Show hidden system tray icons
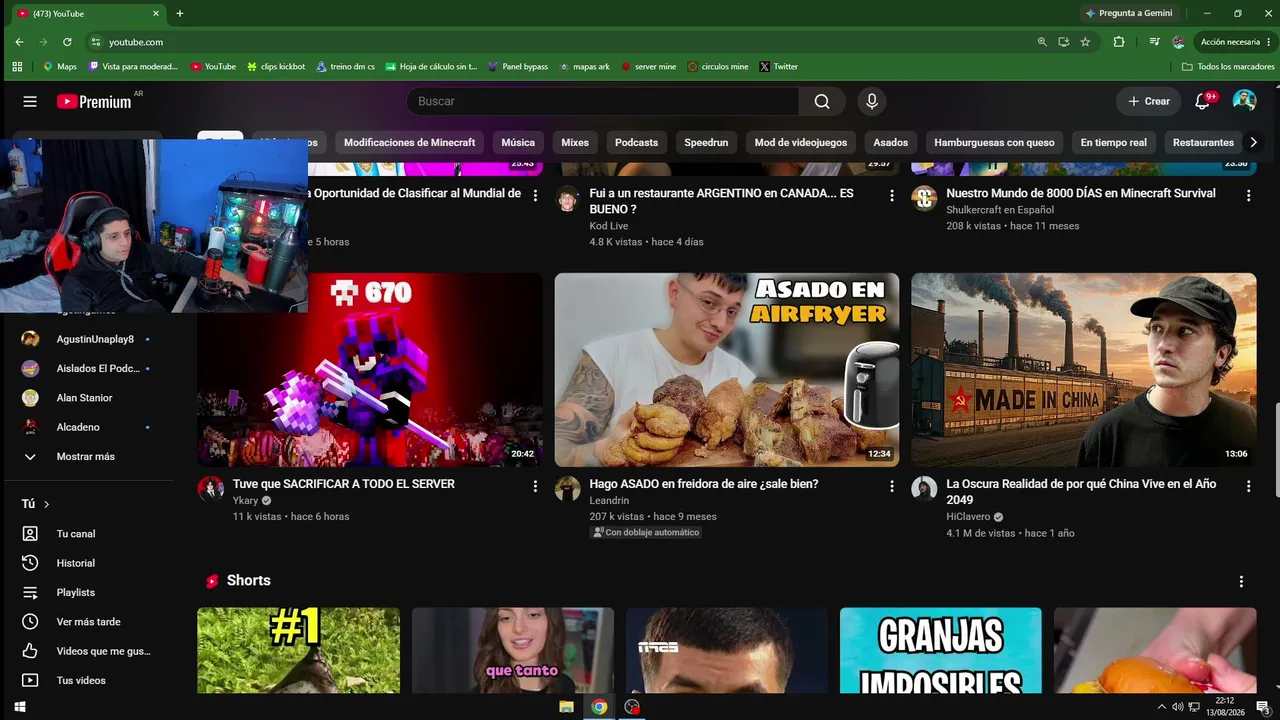This screenshot has height=720, width=1280. point(1161,707)
